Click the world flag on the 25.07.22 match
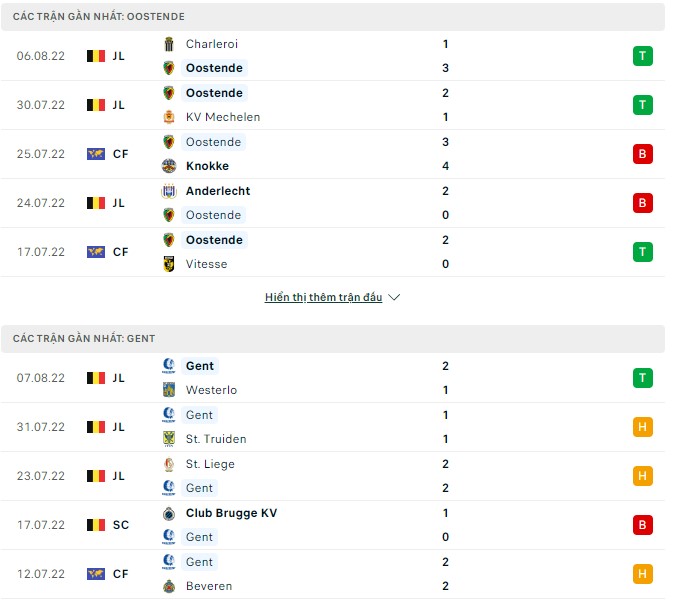The height and width of the screenshot is (603, 676). coord(96,154)
